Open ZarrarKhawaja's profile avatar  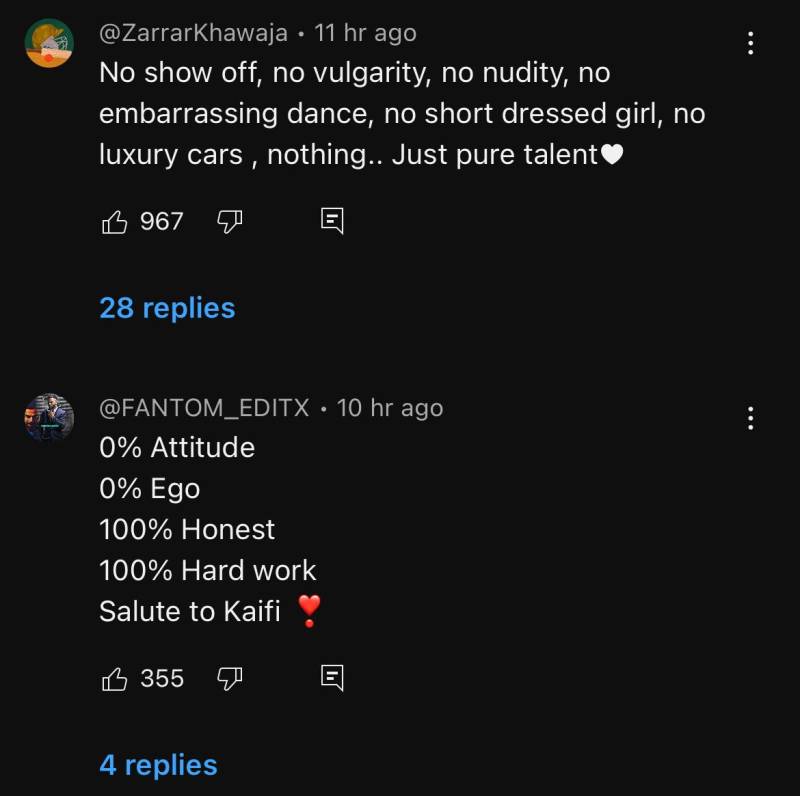click(x=49, y=44)
